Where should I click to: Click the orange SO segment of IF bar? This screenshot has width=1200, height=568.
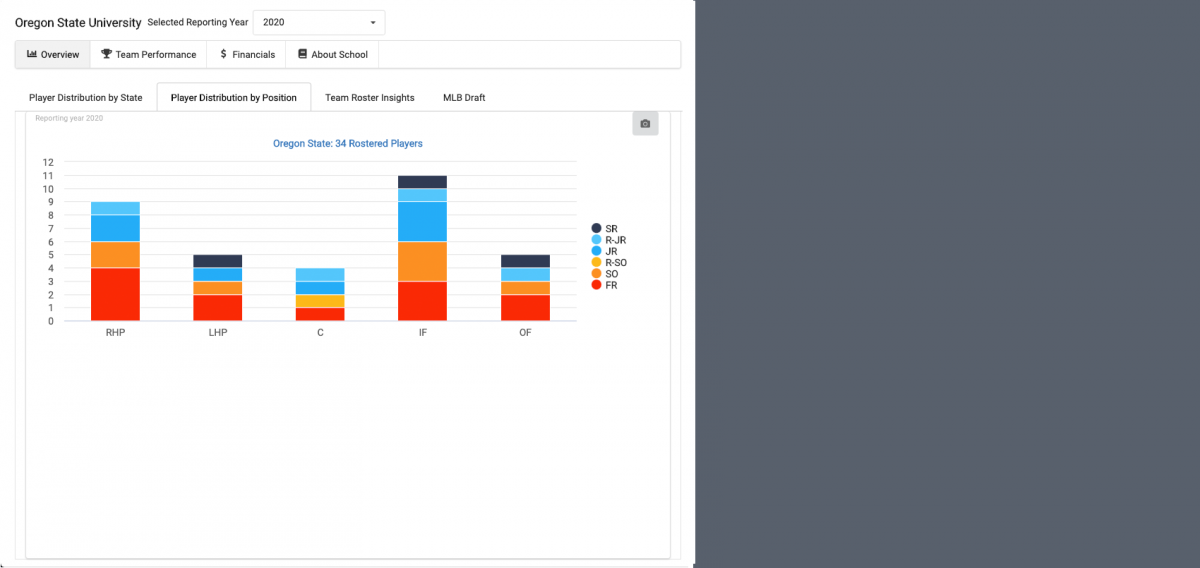(423, 261)
